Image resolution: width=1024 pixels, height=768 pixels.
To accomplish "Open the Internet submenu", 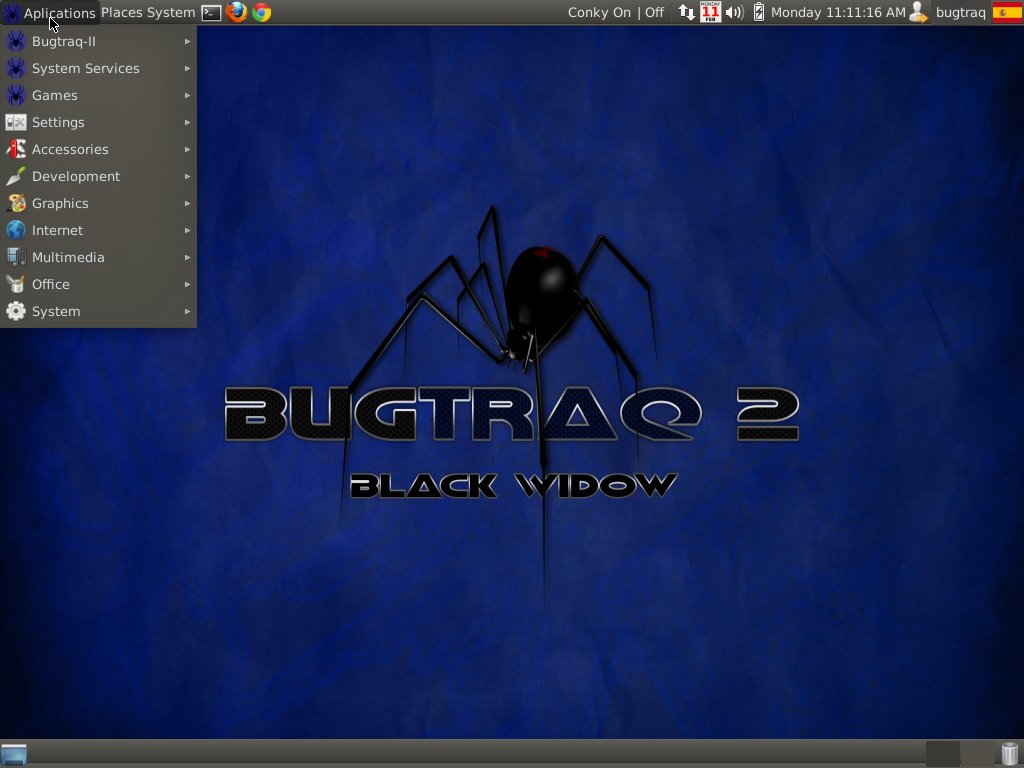I will click(x=99, y=231).
